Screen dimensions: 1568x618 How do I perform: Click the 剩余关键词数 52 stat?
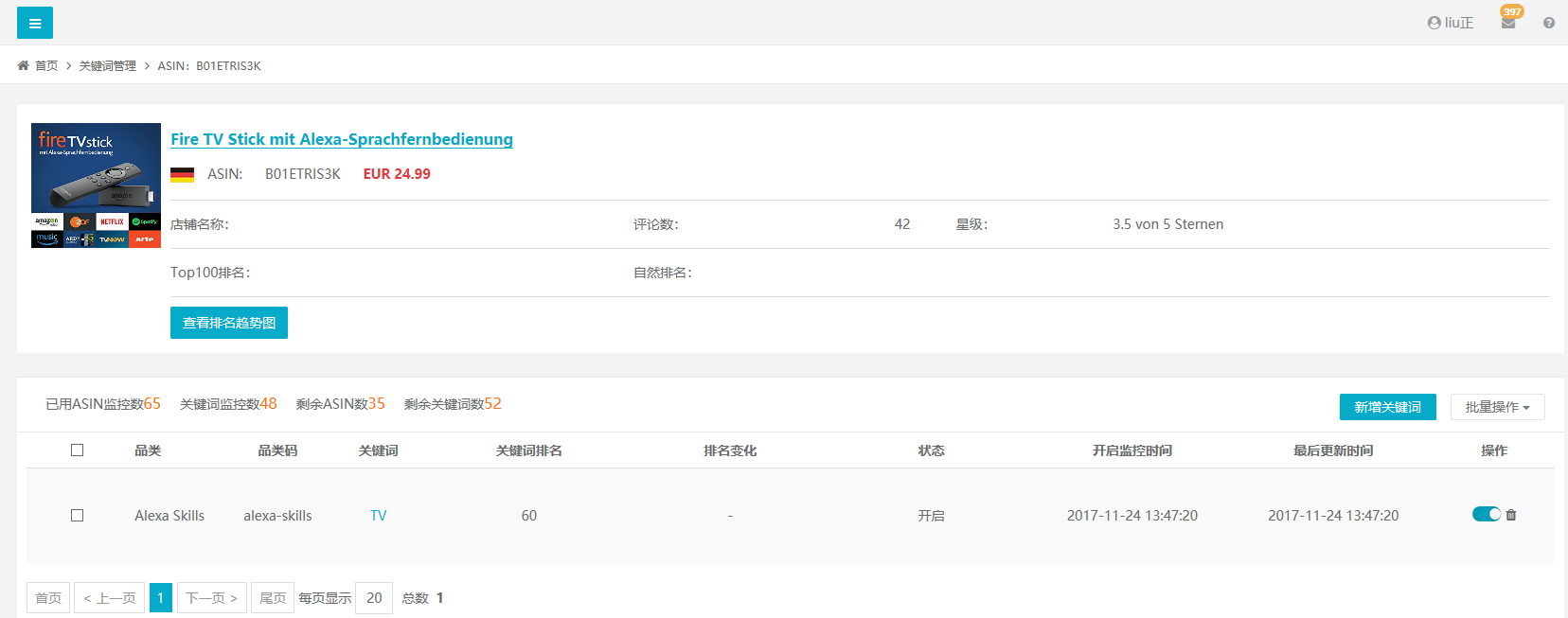tap(453, 404)
